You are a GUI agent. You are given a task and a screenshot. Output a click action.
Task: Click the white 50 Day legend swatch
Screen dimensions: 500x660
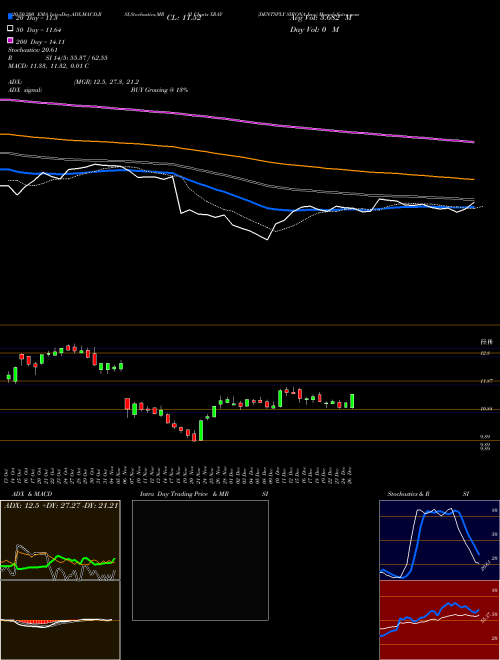[x=10, y=28]
